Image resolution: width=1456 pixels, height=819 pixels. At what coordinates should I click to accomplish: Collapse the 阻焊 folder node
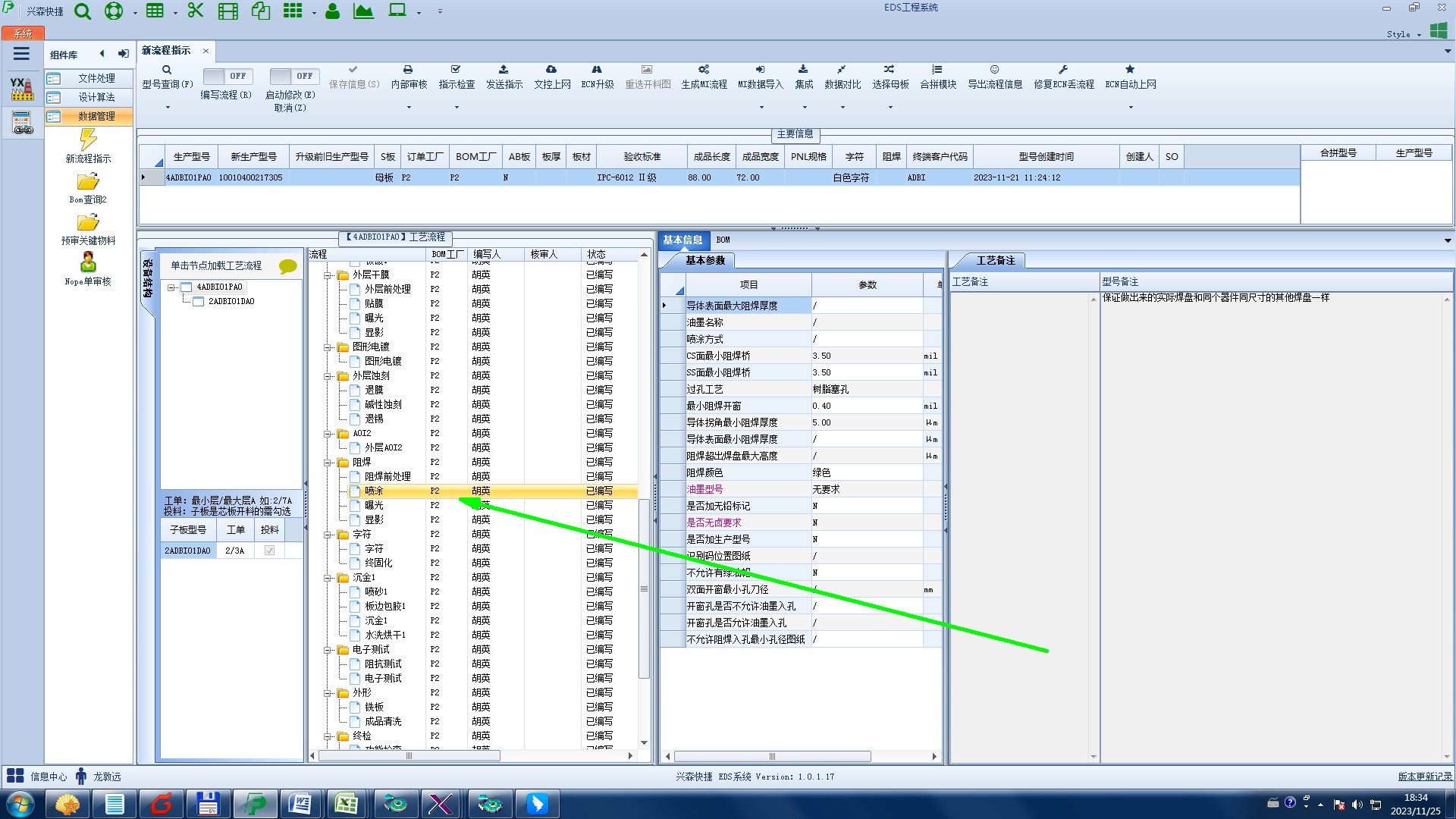(328, 463)
